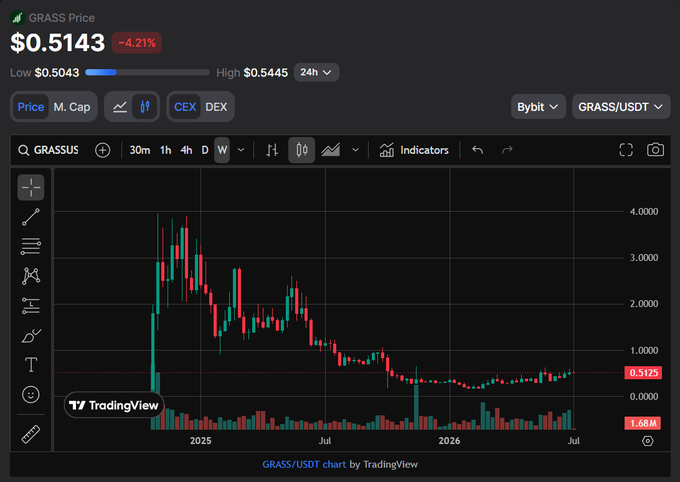Click the GRASSUS symbol search field
Screen dimensions: 680x482
coord(49,150)
